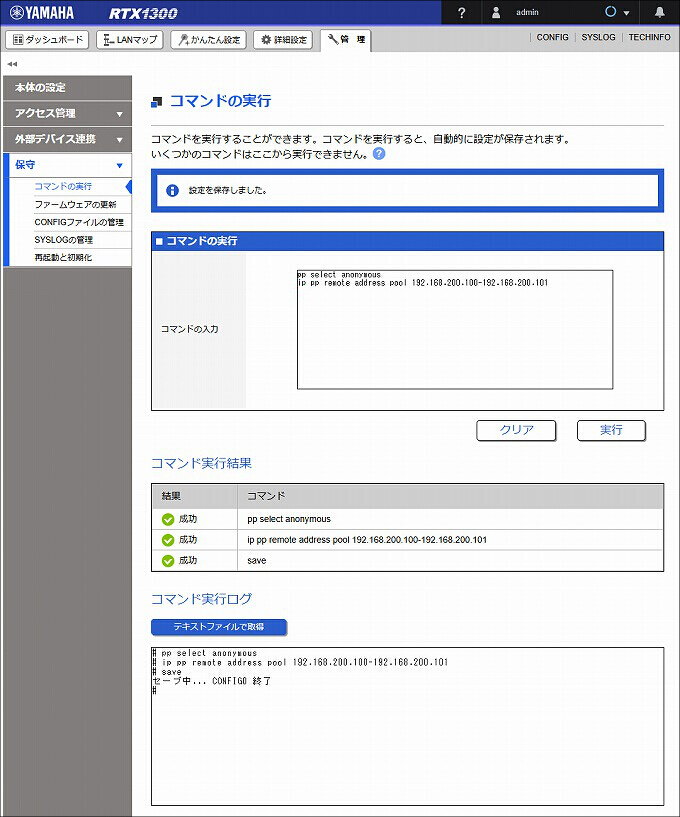Viewport: 680px width, 817px height.
Task: Click the 設定を保存しました message text
Action: [228, 191]
